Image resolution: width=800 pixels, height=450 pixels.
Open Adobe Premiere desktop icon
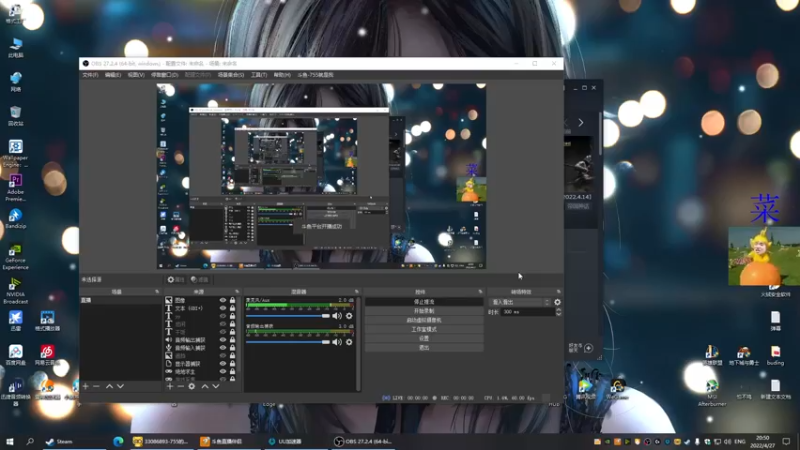click(x=15, y=188)
